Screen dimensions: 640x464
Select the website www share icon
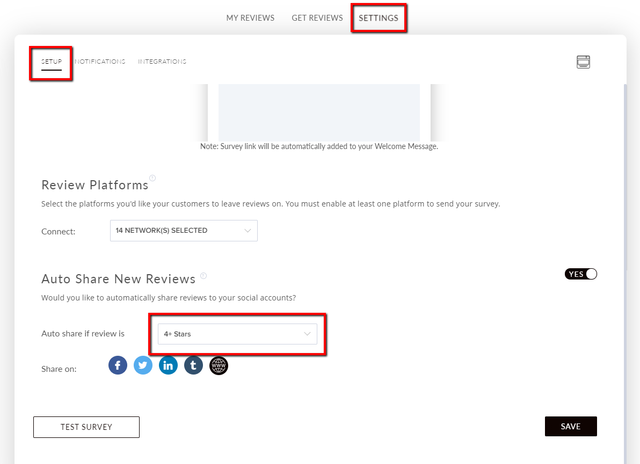point(219,365)
